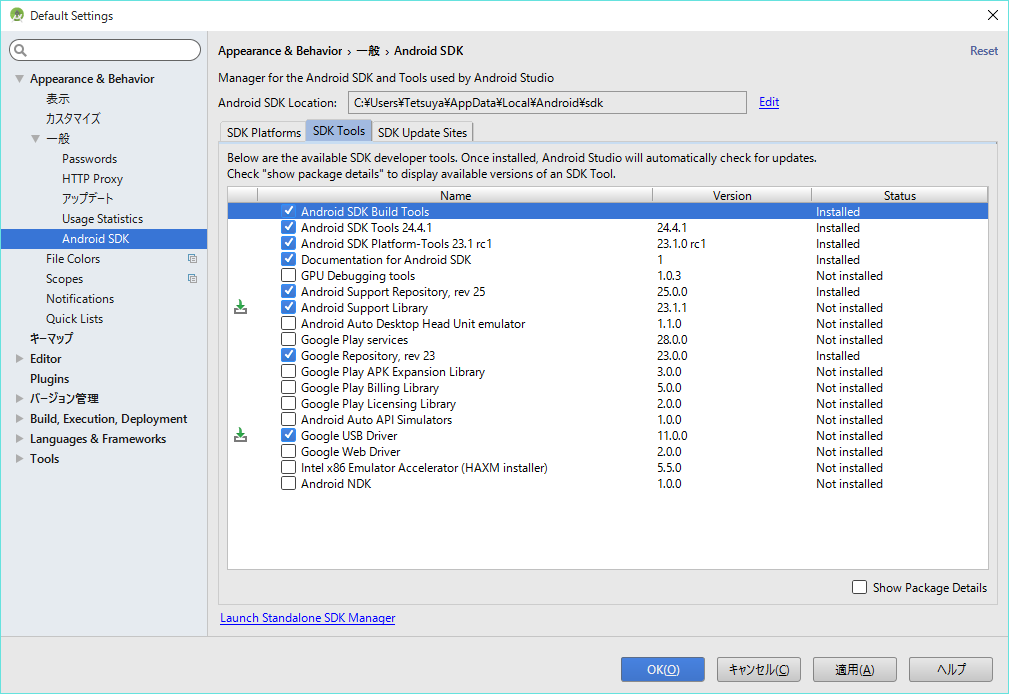1009x694 pixels.
Task: Check Google Play APK Expansion Library
Action: point(288,371)
